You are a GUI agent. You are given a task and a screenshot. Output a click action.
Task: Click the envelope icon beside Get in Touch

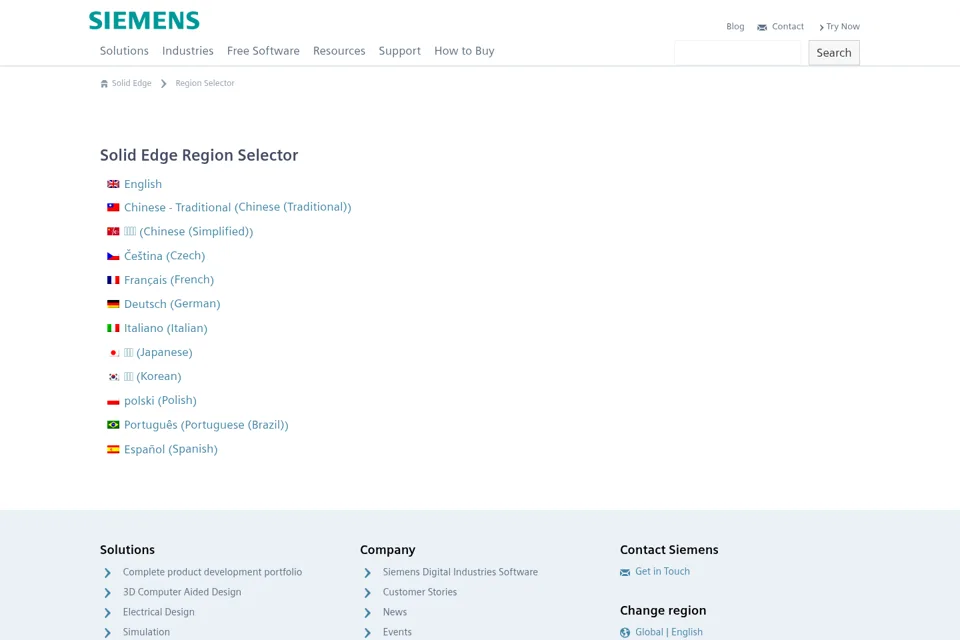[x=624, y=572]
